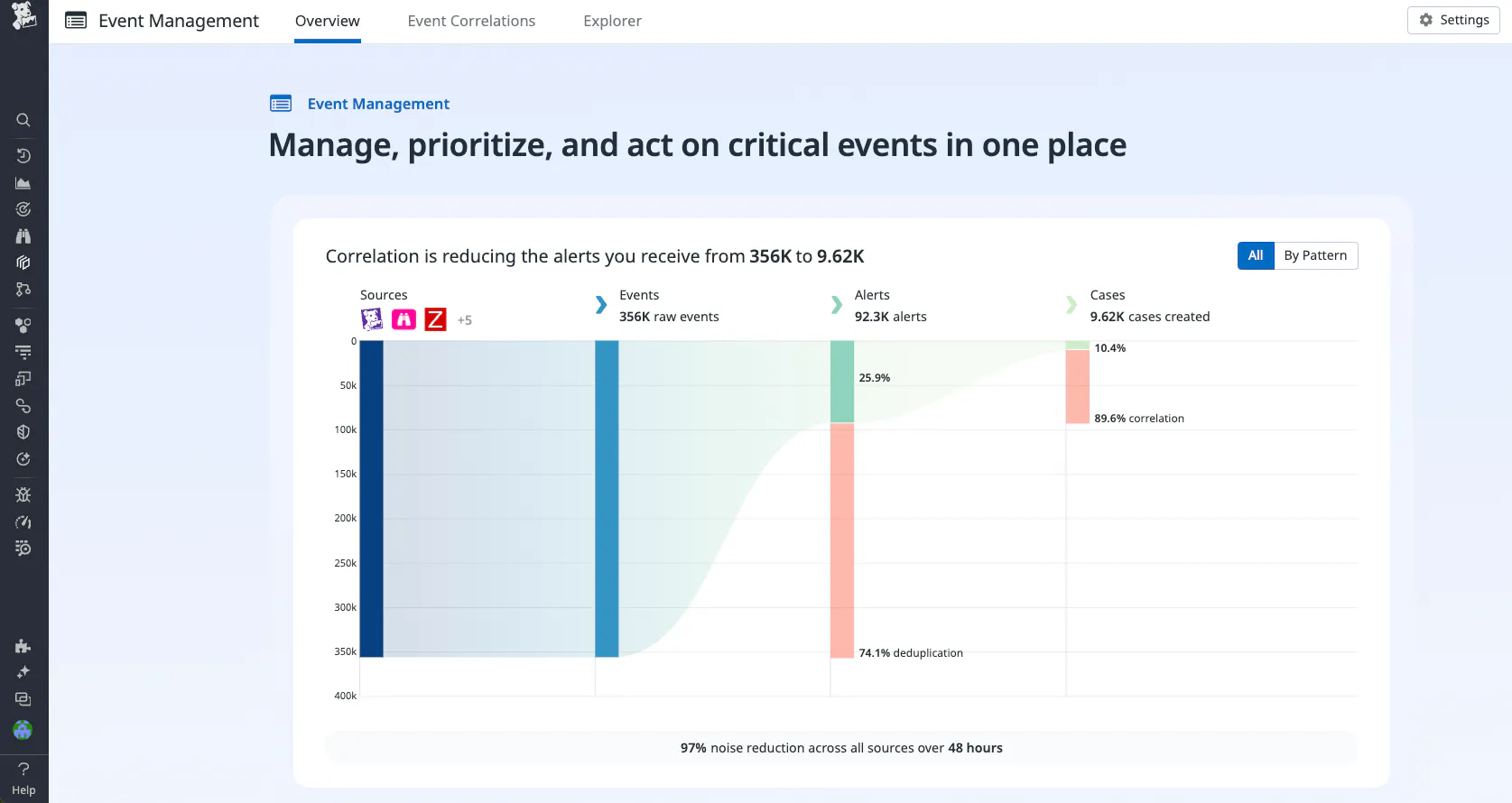This screenshot has height=803, width=1512.
Task: Open the Explorer tab
Action: click(x=612, y=21)
